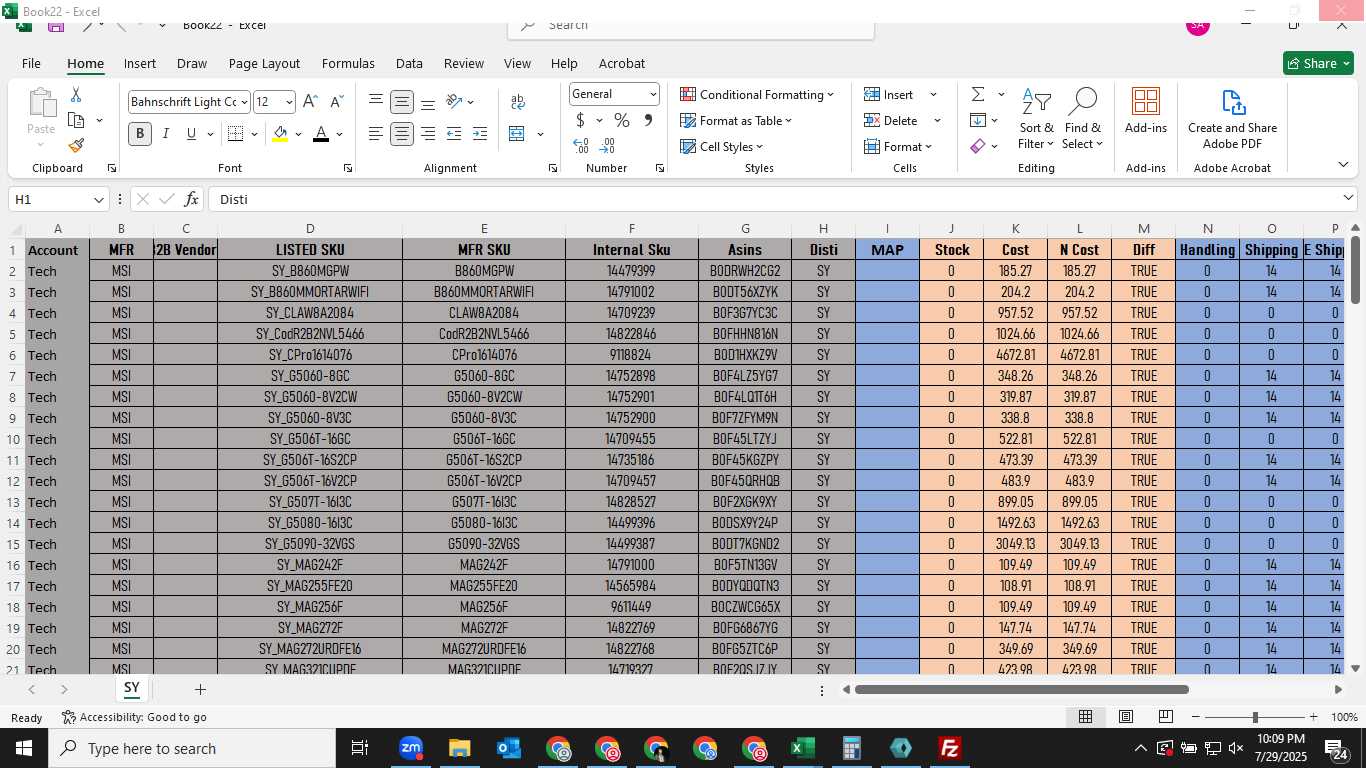
Task: Open Cell Styles gallery
Action: point(721,146)
